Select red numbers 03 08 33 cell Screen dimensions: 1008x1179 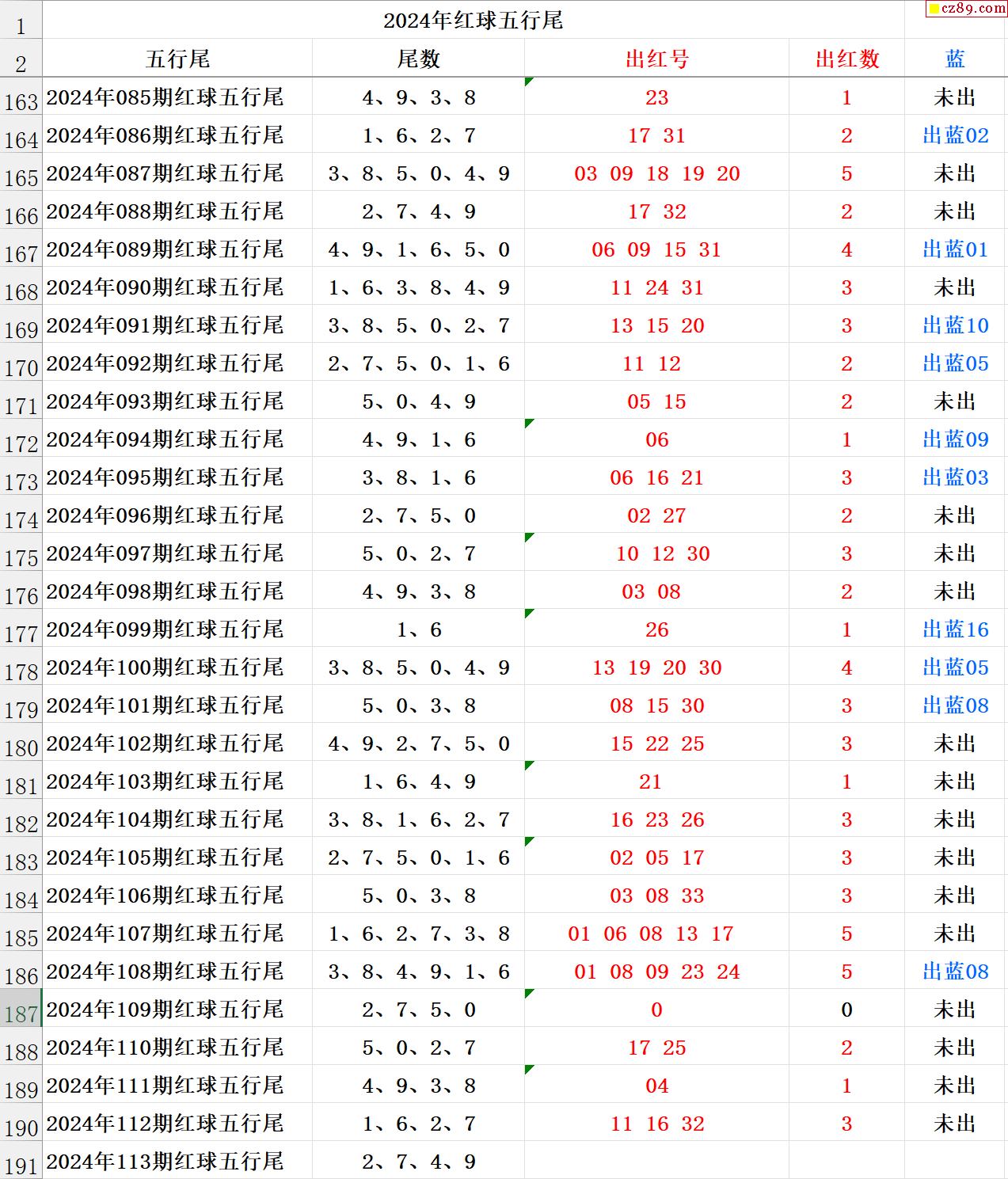coord(656,896)
